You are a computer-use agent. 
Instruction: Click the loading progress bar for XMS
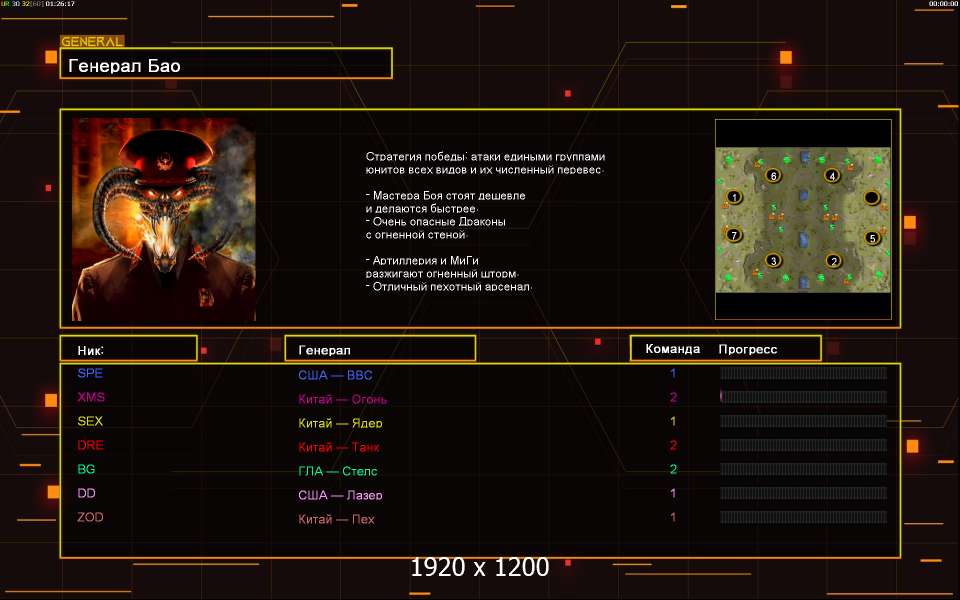point(803,397)
